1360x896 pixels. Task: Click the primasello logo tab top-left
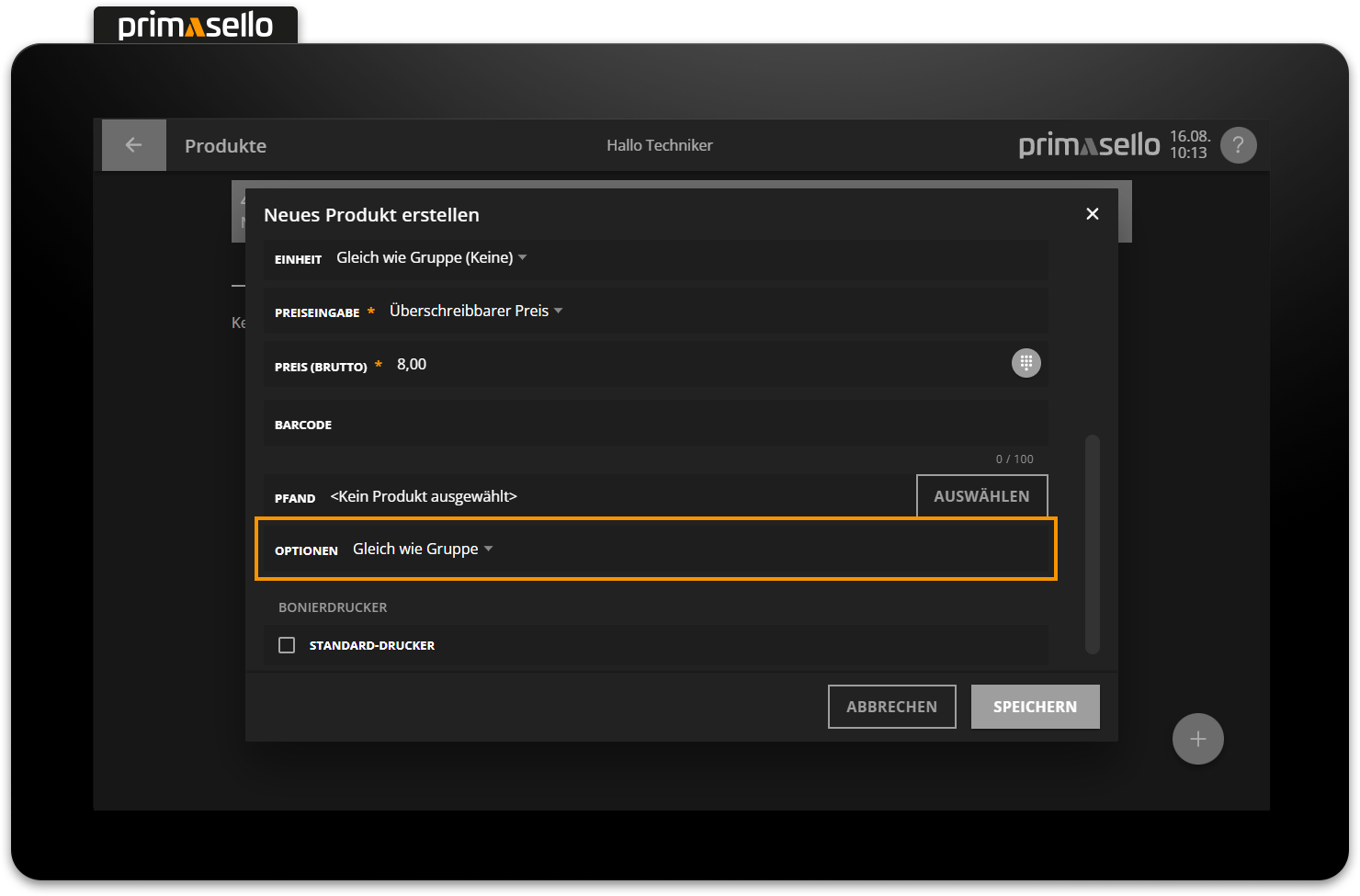(195, 25)
